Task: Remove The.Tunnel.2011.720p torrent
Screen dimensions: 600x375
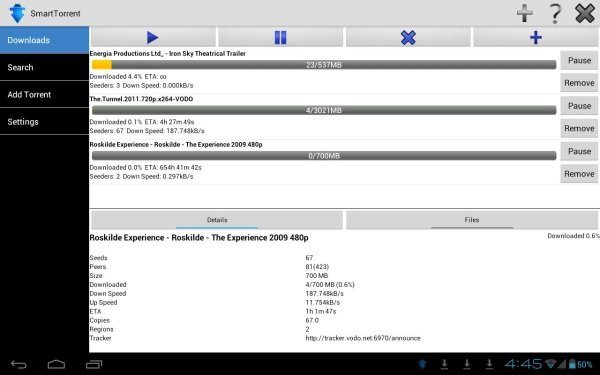Action: [579, 129]
